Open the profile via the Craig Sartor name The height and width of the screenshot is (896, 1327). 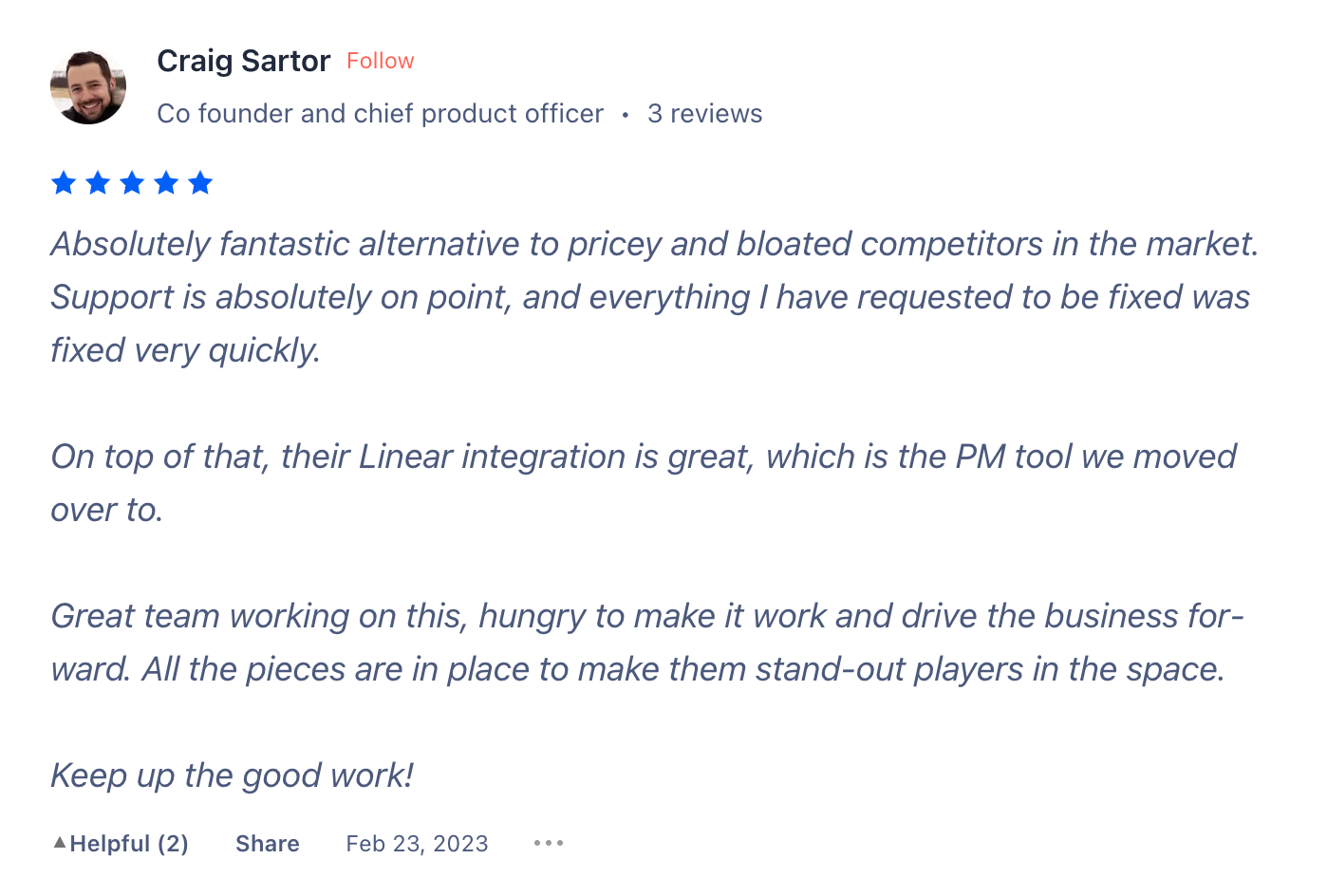point(243,60)
